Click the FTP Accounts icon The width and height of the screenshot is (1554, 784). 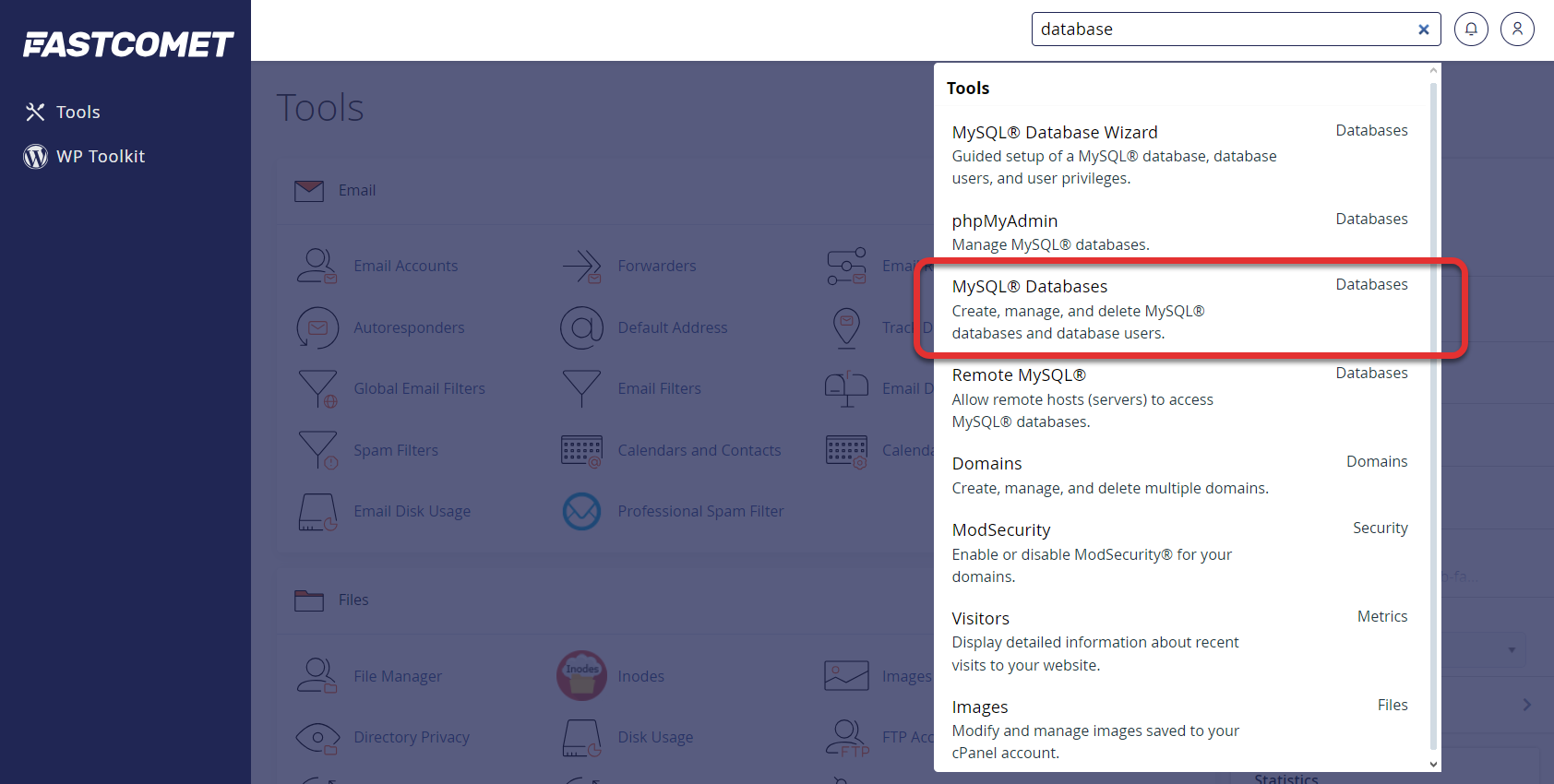[x=847, y=738]
